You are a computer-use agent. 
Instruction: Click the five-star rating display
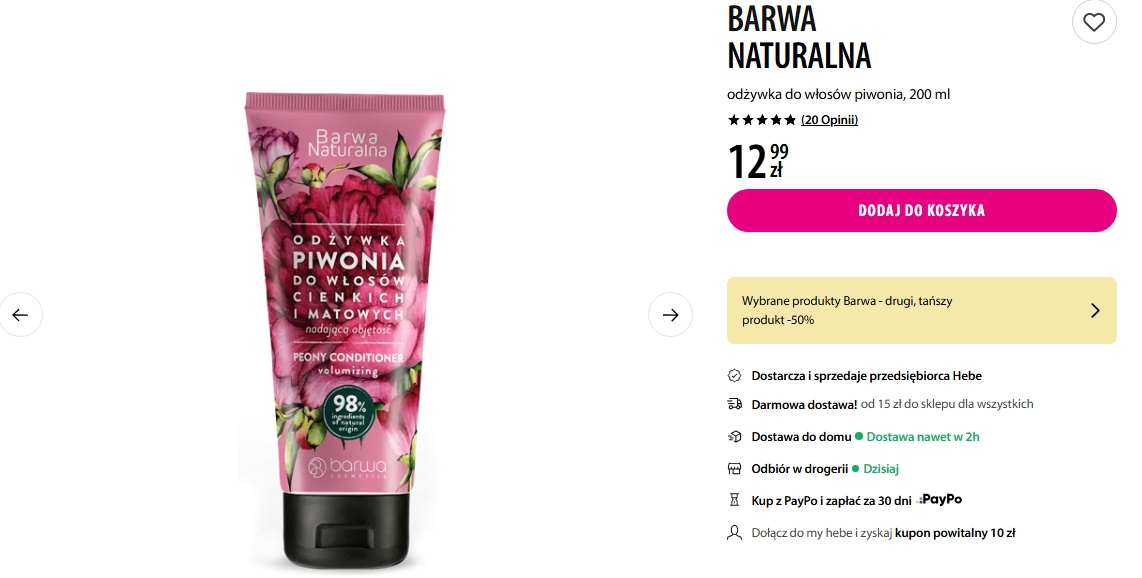pyautogui.click(x=762, y=119)
